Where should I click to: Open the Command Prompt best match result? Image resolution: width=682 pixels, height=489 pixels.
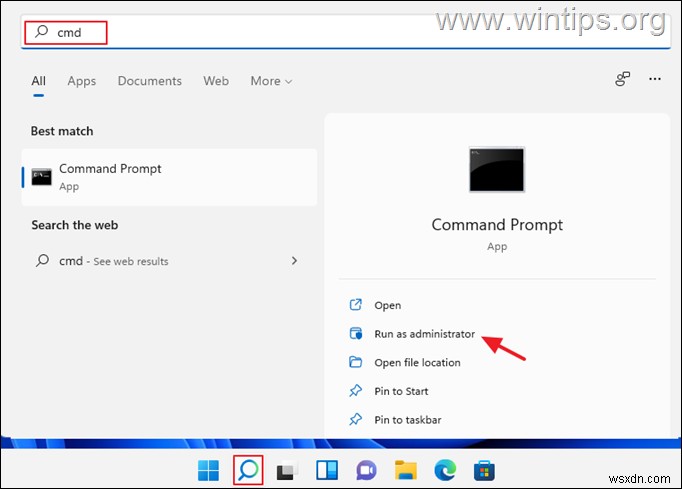(169, 177)
